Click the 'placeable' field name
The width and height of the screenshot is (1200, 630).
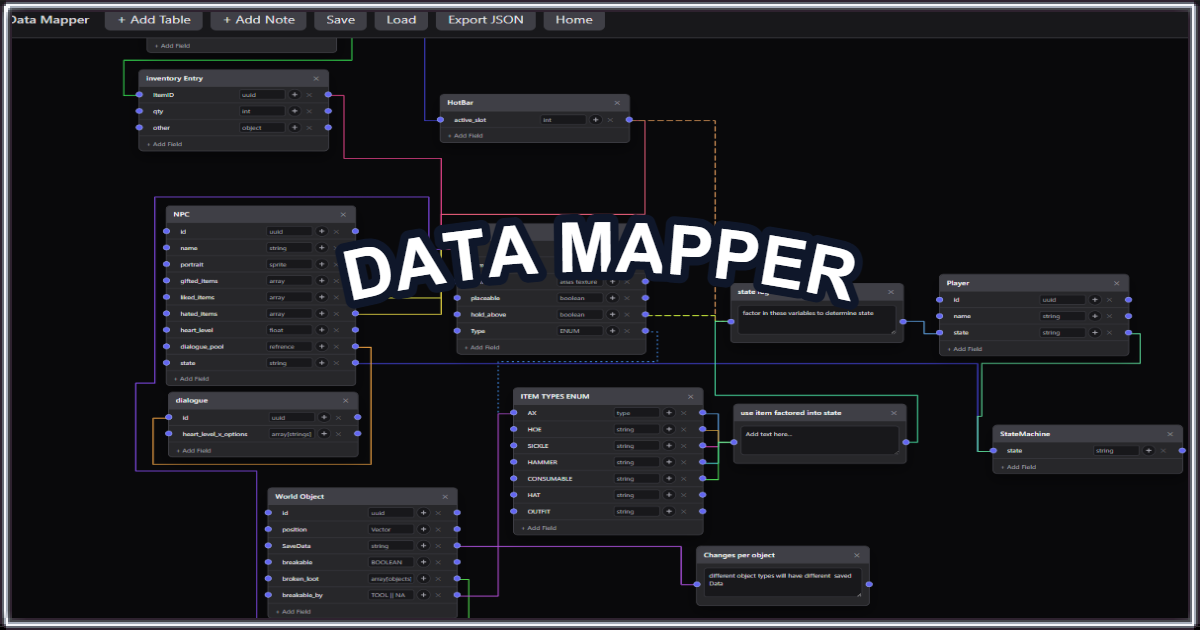click(x=486, y=297)
